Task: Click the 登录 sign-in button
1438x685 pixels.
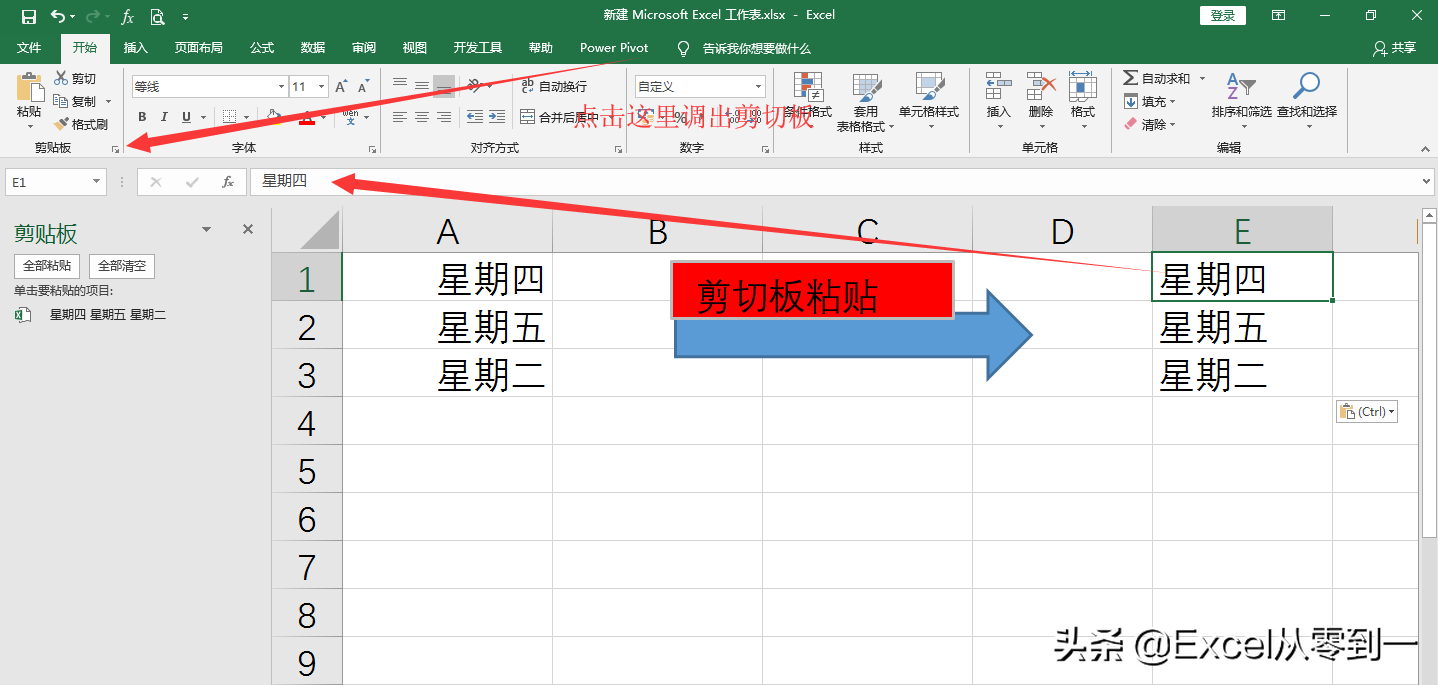Action: coord(1223,15)
